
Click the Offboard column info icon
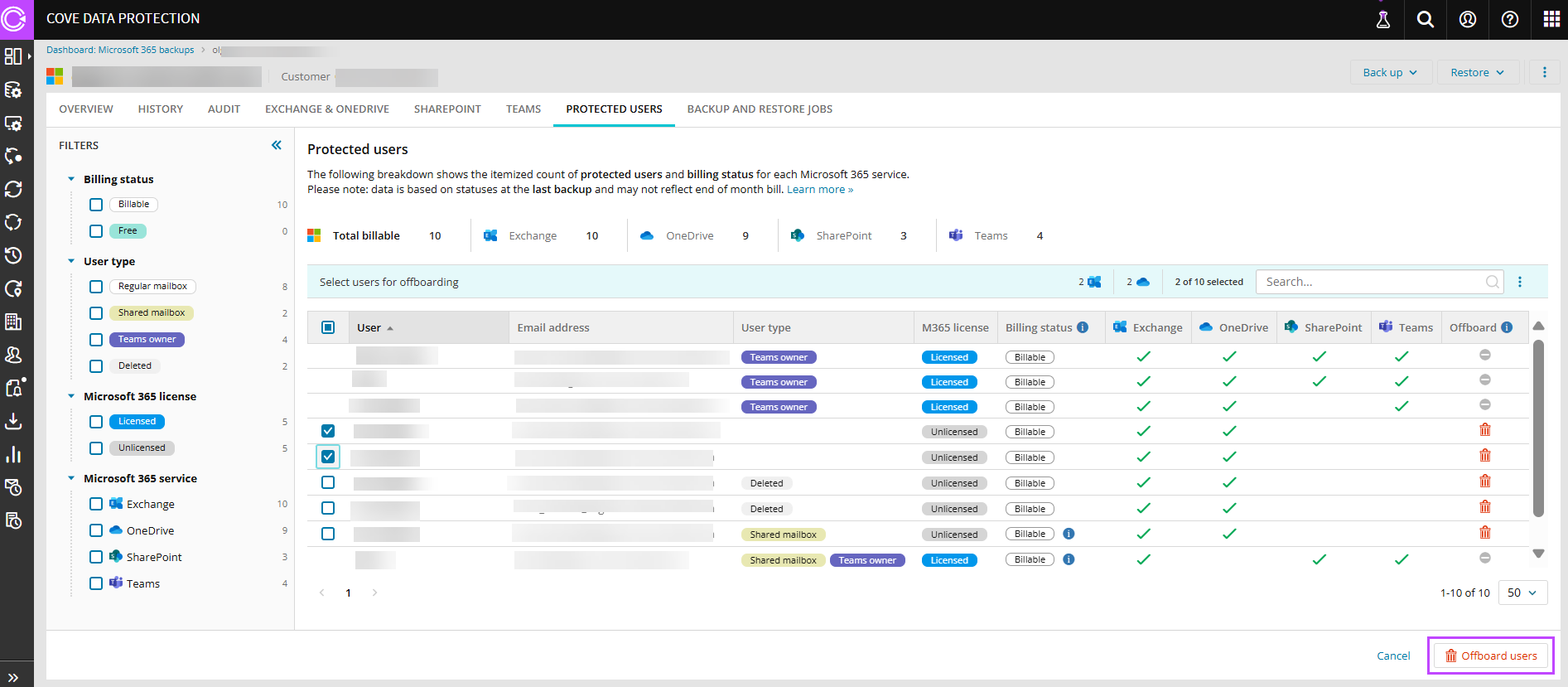click(x=1507, y=327)
